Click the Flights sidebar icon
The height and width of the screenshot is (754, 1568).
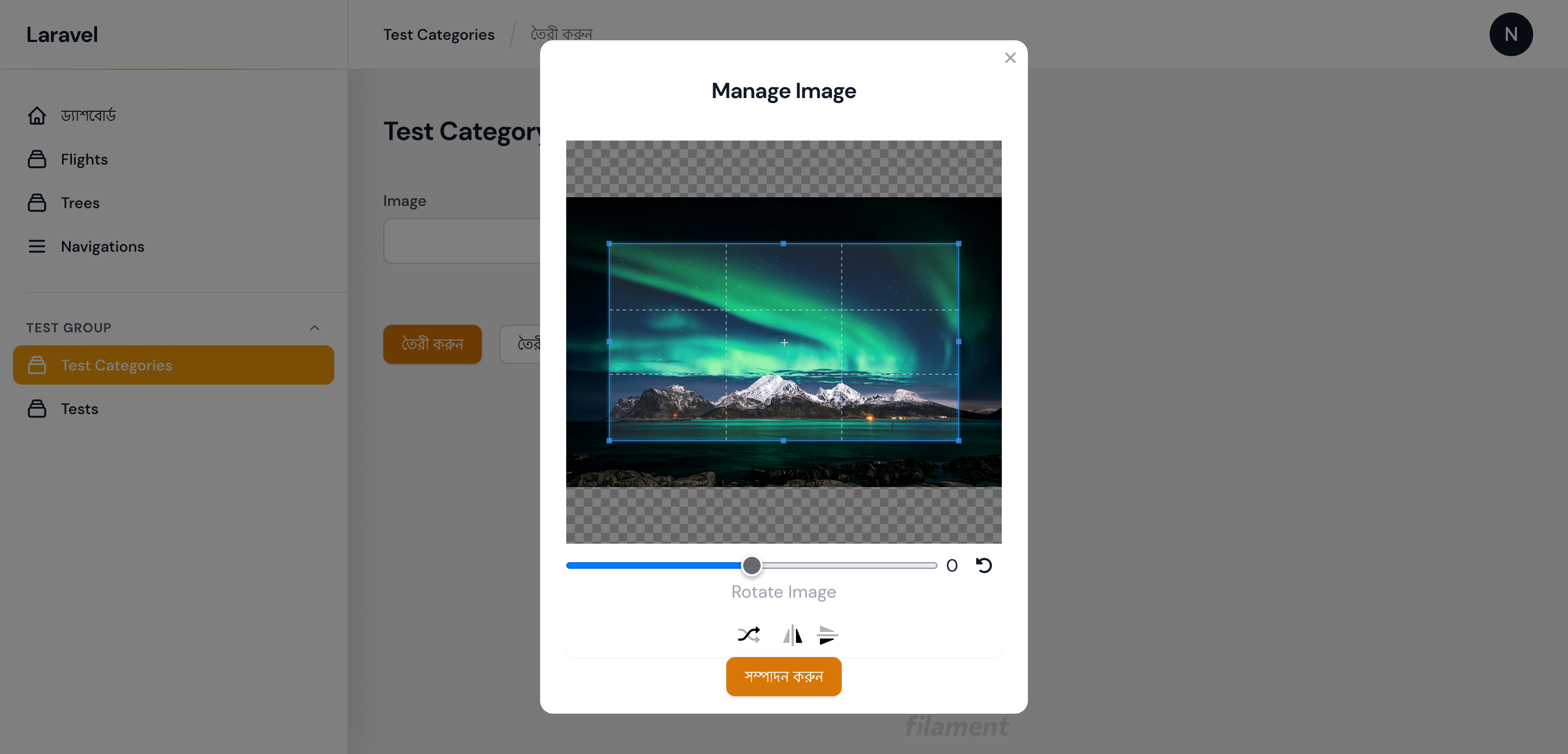coord(36,159)
